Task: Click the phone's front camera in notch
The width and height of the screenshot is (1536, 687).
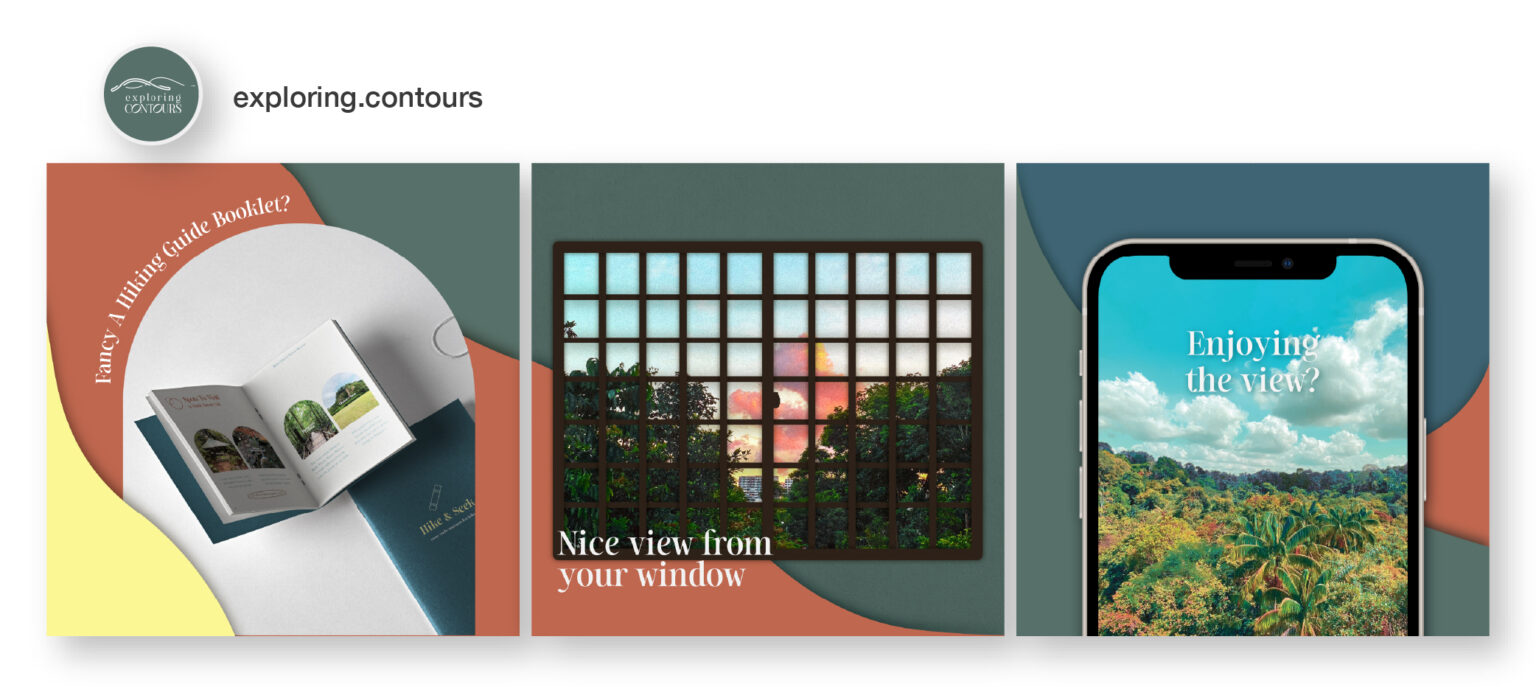Action: click(1288, 264)
